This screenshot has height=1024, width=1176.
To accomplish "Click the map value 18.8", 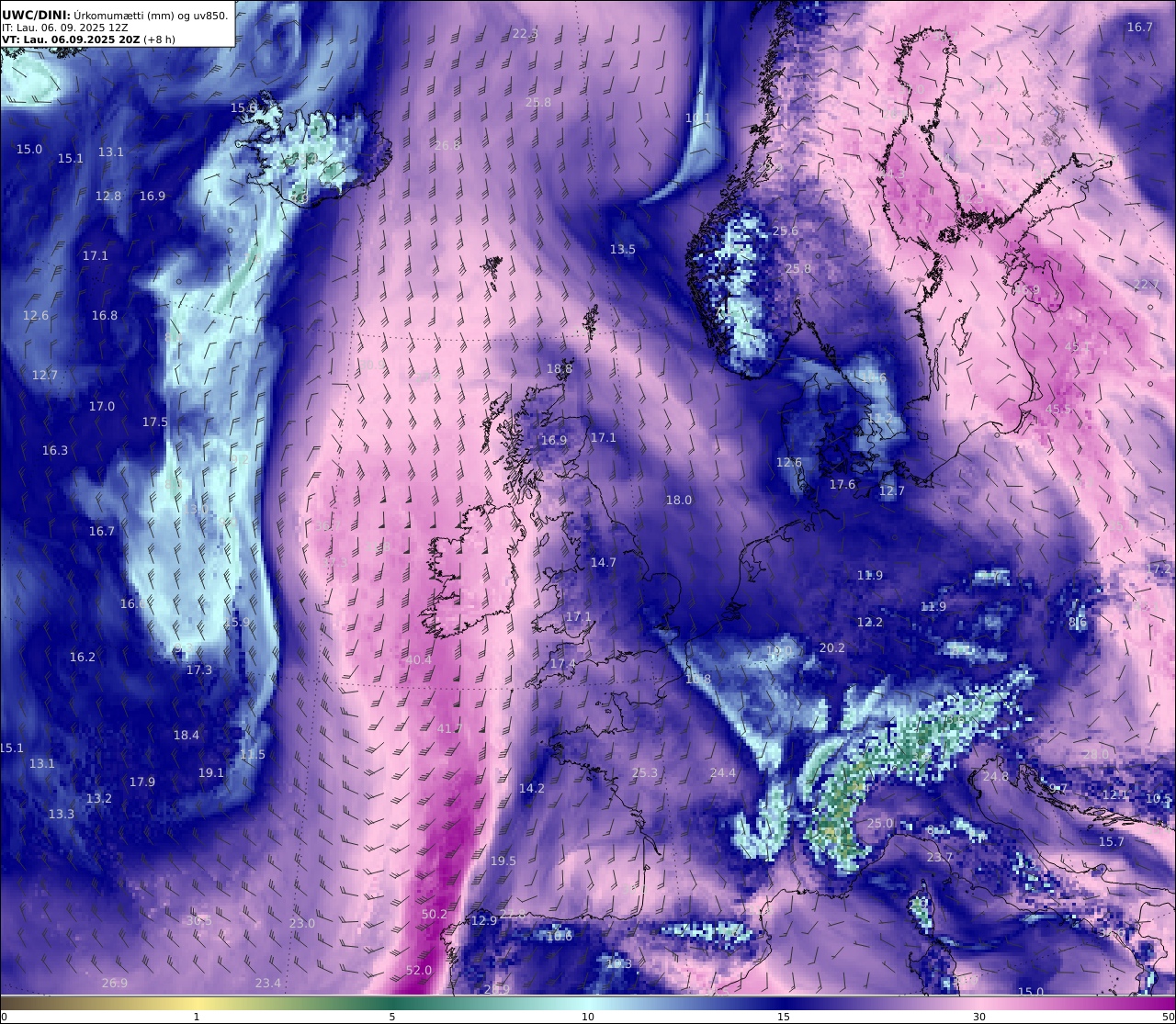I will click(560, 369).
